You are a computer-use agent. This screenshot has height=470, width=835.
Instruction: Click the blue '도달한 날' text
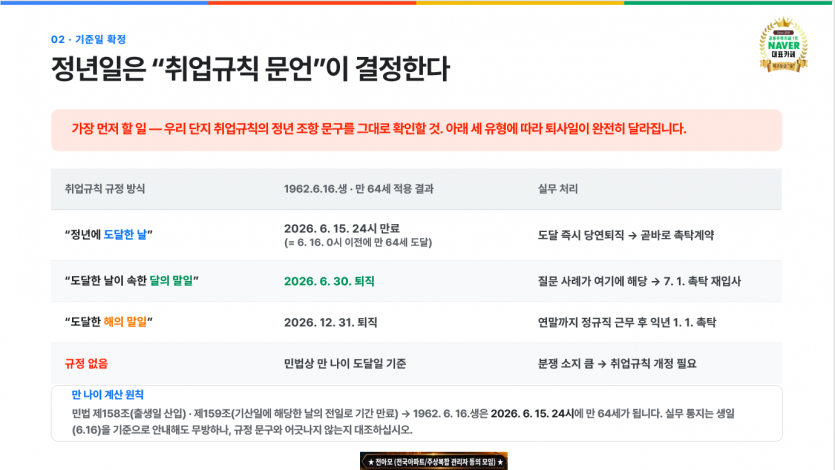point(125,235)
